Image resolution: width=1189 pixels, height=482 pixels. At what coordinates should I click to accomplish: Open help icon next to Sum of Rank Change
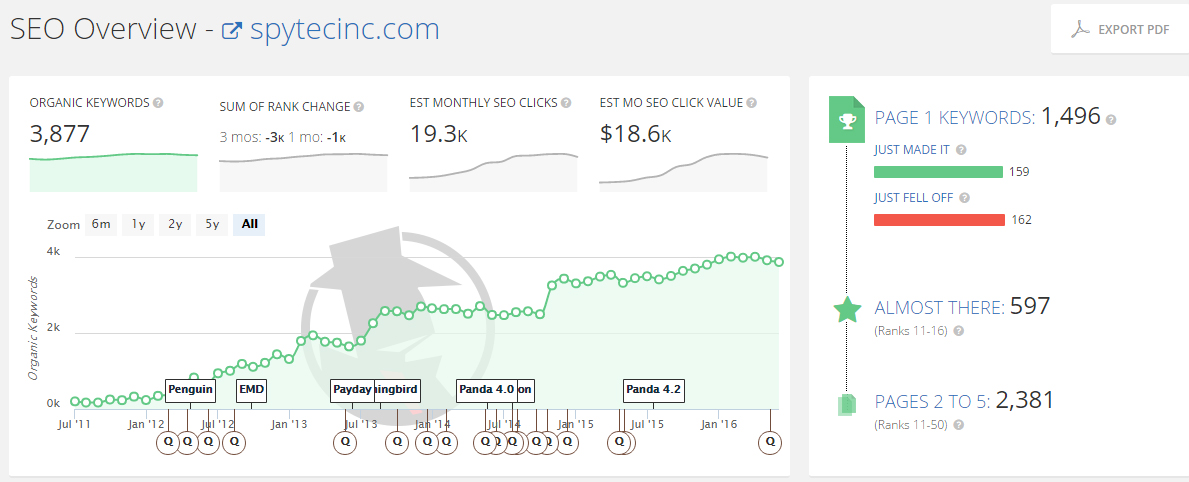pyautogui.click(x=359, y=107)
